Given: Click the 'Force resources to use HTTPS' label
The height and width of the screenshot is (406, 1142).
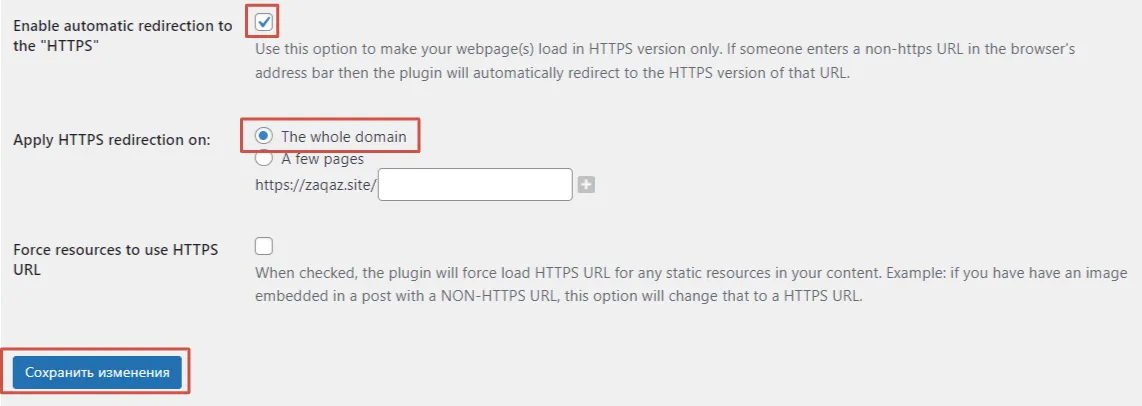Looking at the screenshot, I should 116,249.
